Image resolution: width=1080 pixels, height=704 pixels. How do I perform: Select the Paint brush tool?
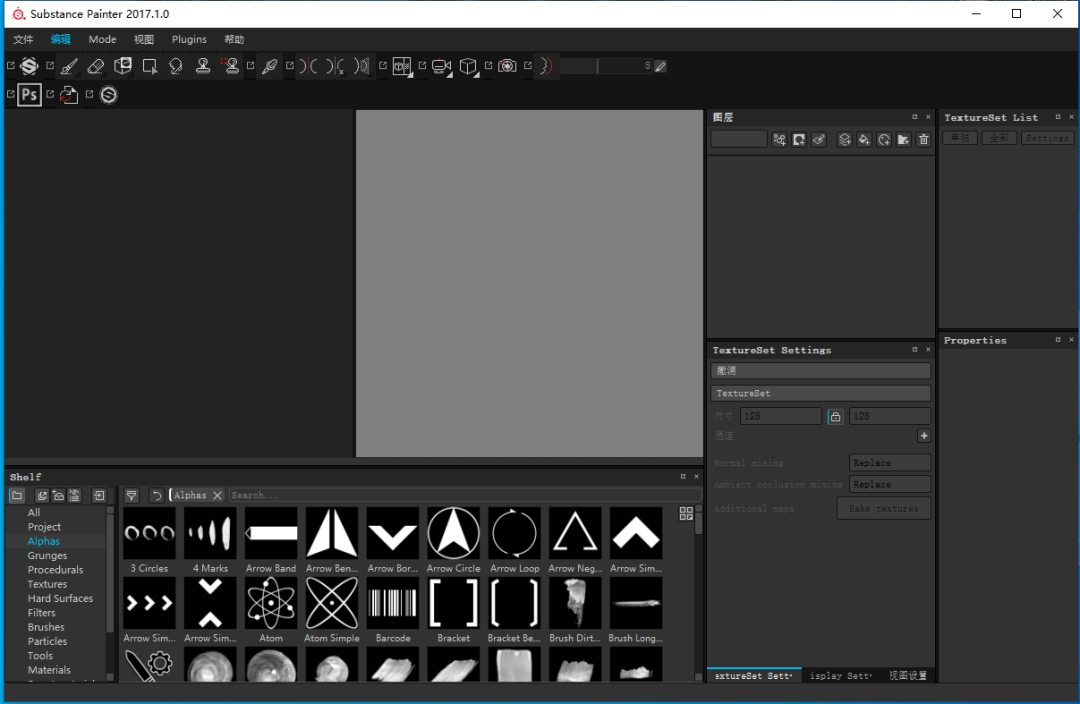[70, 66]
